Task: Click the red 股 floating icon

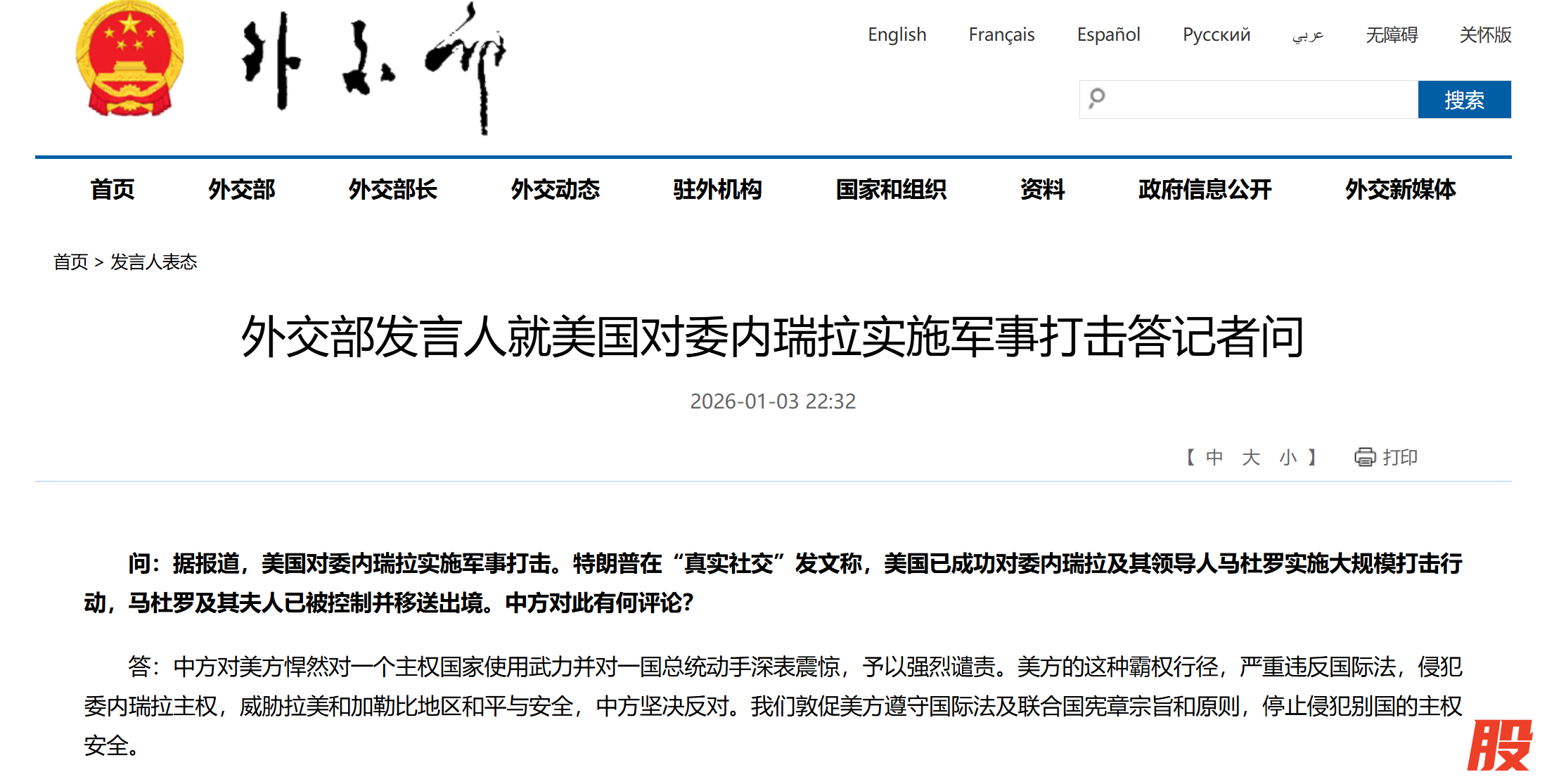Action: (1501, 746)
